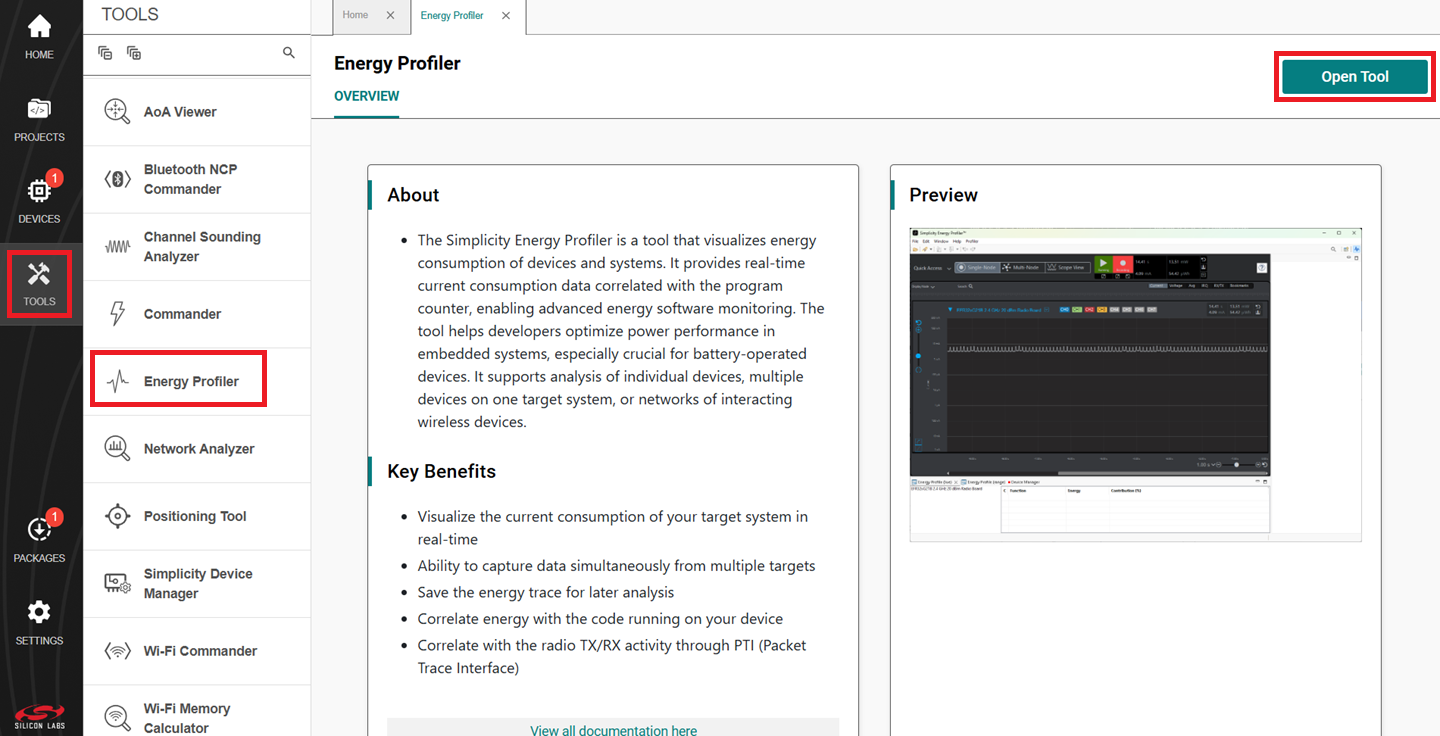Go to the Home sidebar icon
This screenshot has width=1440, height=736.
click(x=39, y=33)
